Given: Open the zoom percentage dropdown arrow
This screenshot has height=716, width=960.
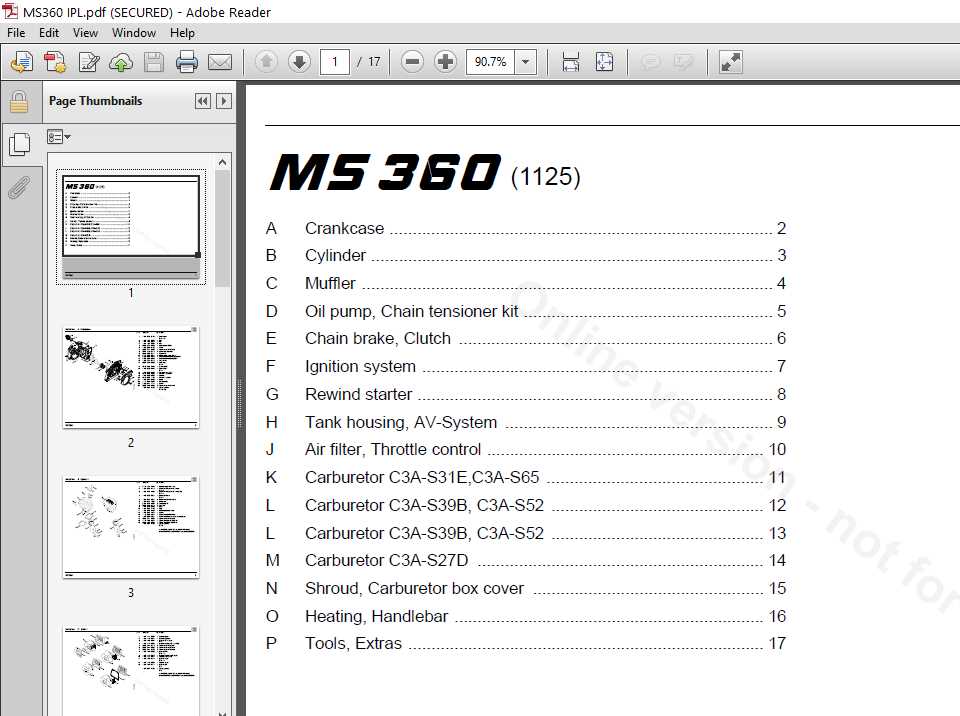Looking at the screenshot, I should pyautogui.click(x=525, y=62).
